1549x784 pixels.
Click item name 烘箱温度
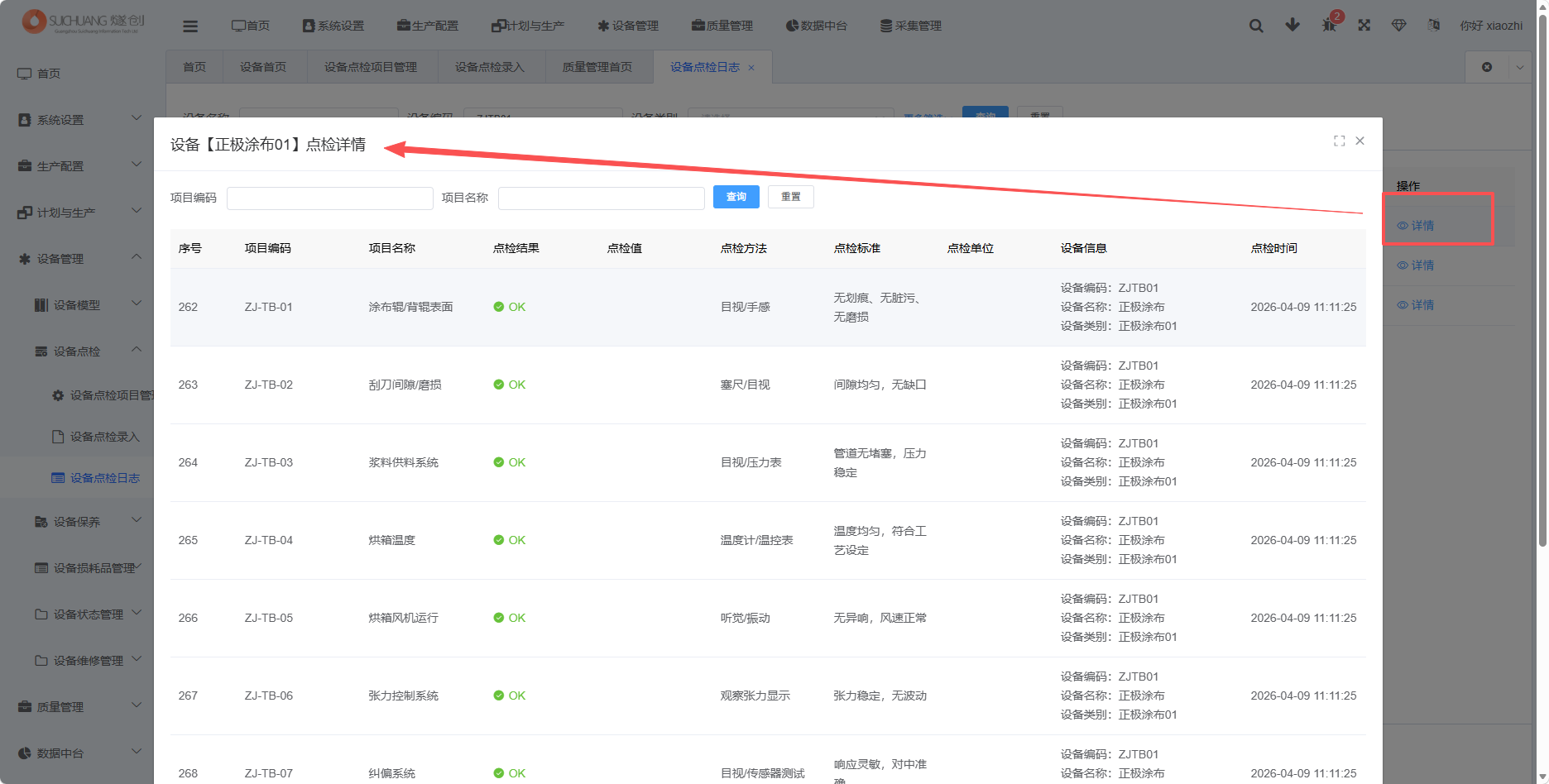(x=392, y=540)
